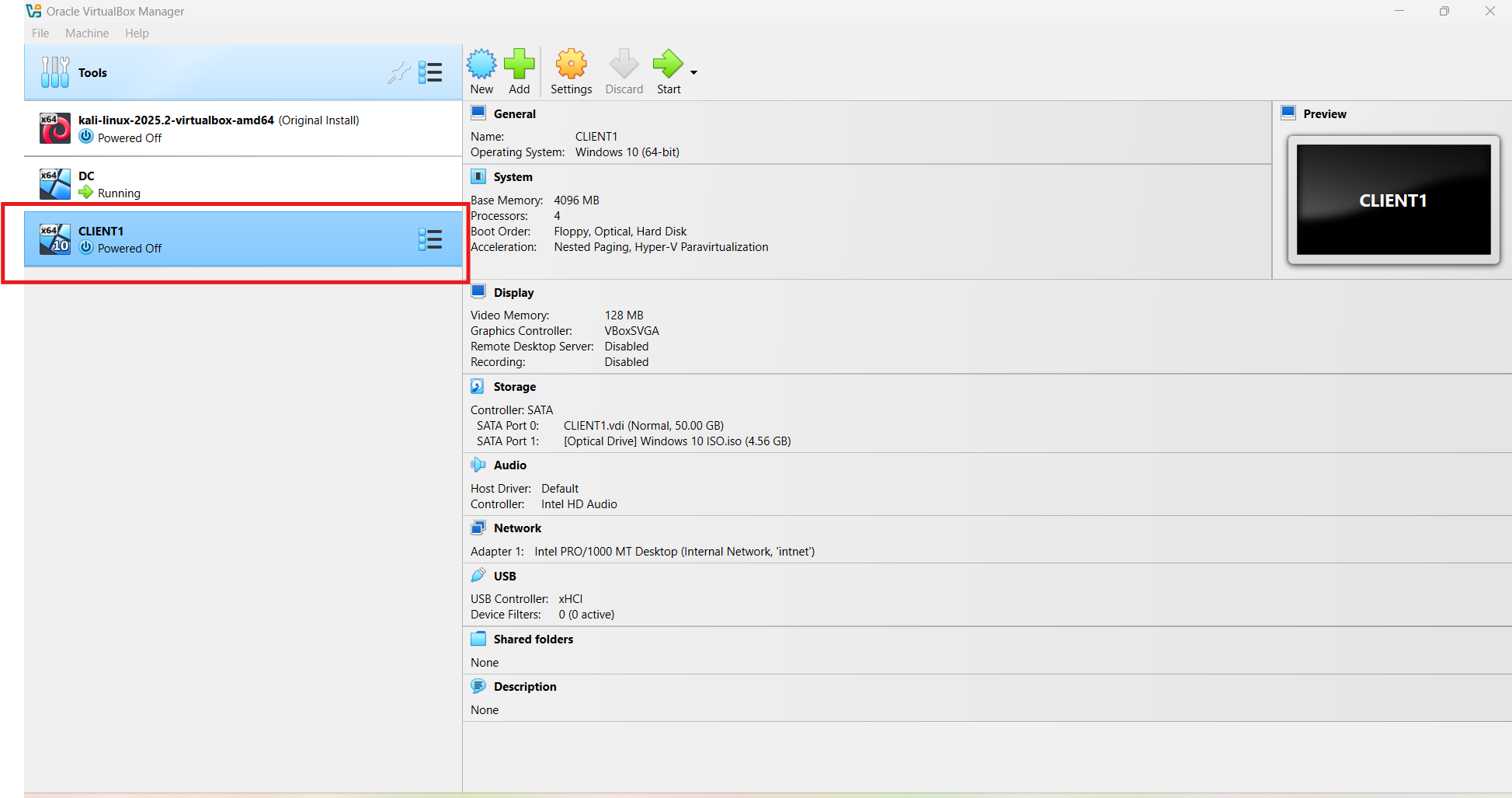The image size is (1512, 798).
Task: Click the Discard saved state icon
Action: tap(624, 64)
